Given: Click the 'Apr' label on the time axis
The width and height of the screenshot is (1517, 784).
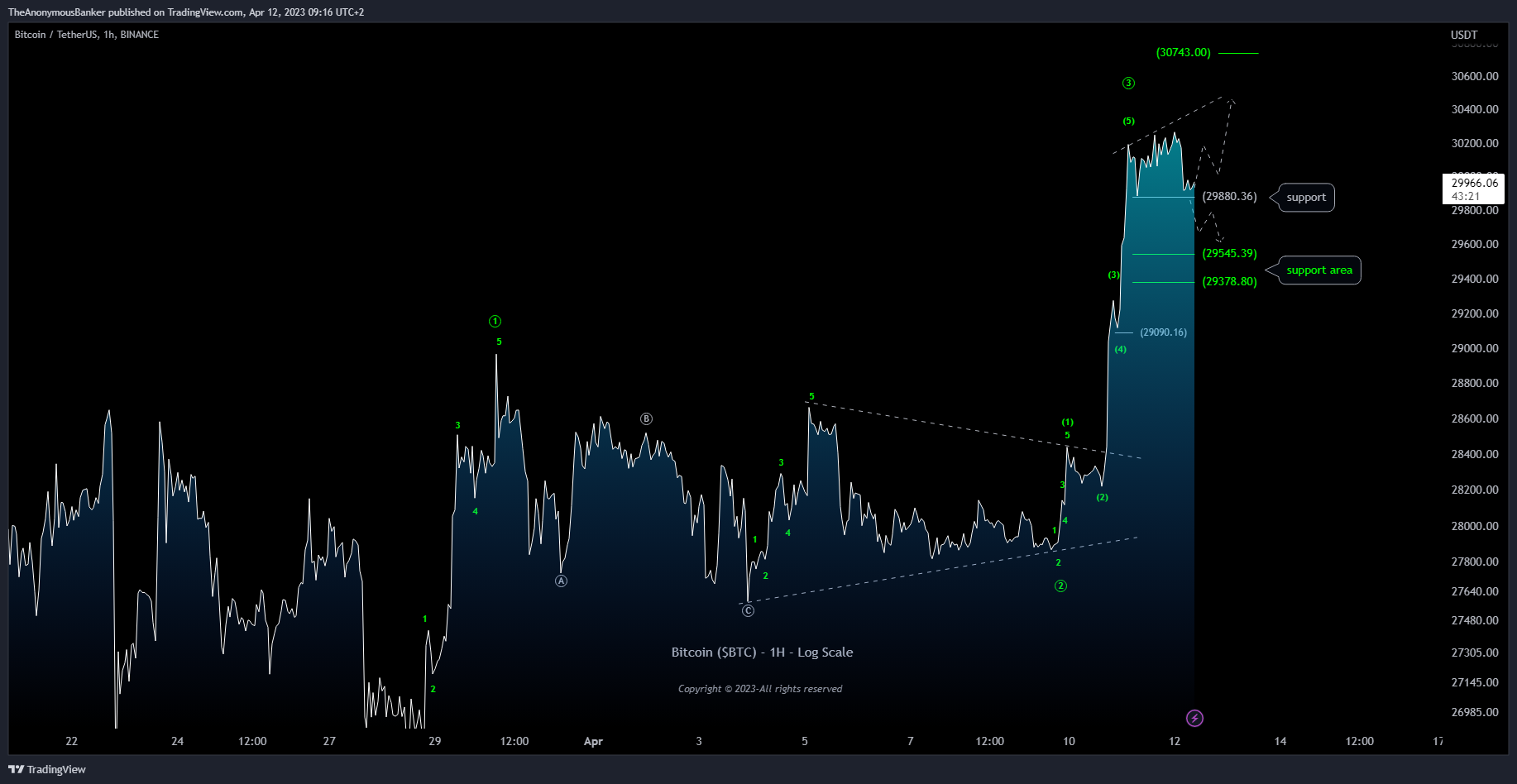Looking at the screenshot, I should pos(593,741).
